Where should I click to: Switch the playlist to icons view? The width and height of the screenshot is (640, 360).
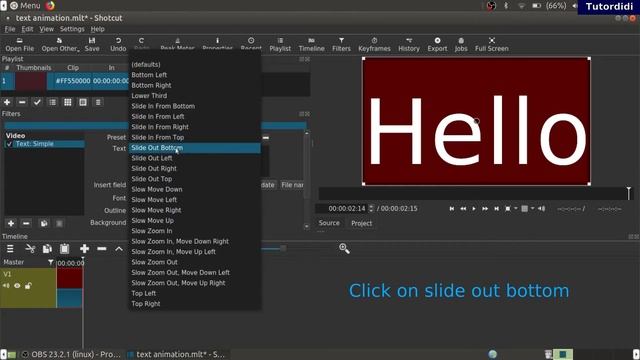click(83, 102)
